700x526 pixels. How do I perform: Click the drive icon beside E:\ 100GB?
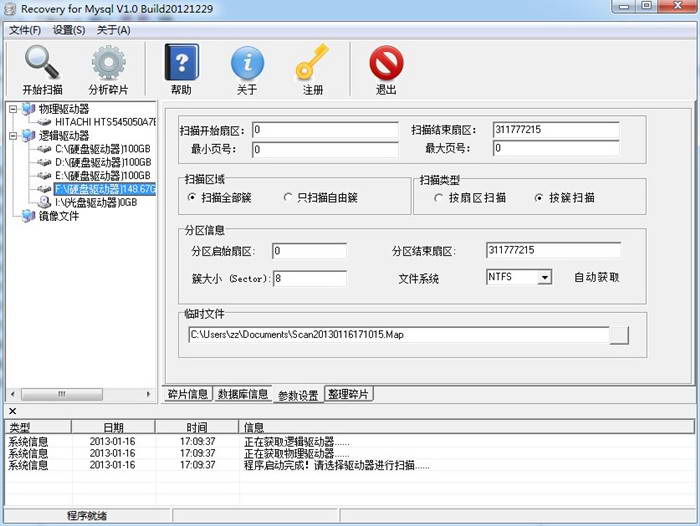point(44,175)
